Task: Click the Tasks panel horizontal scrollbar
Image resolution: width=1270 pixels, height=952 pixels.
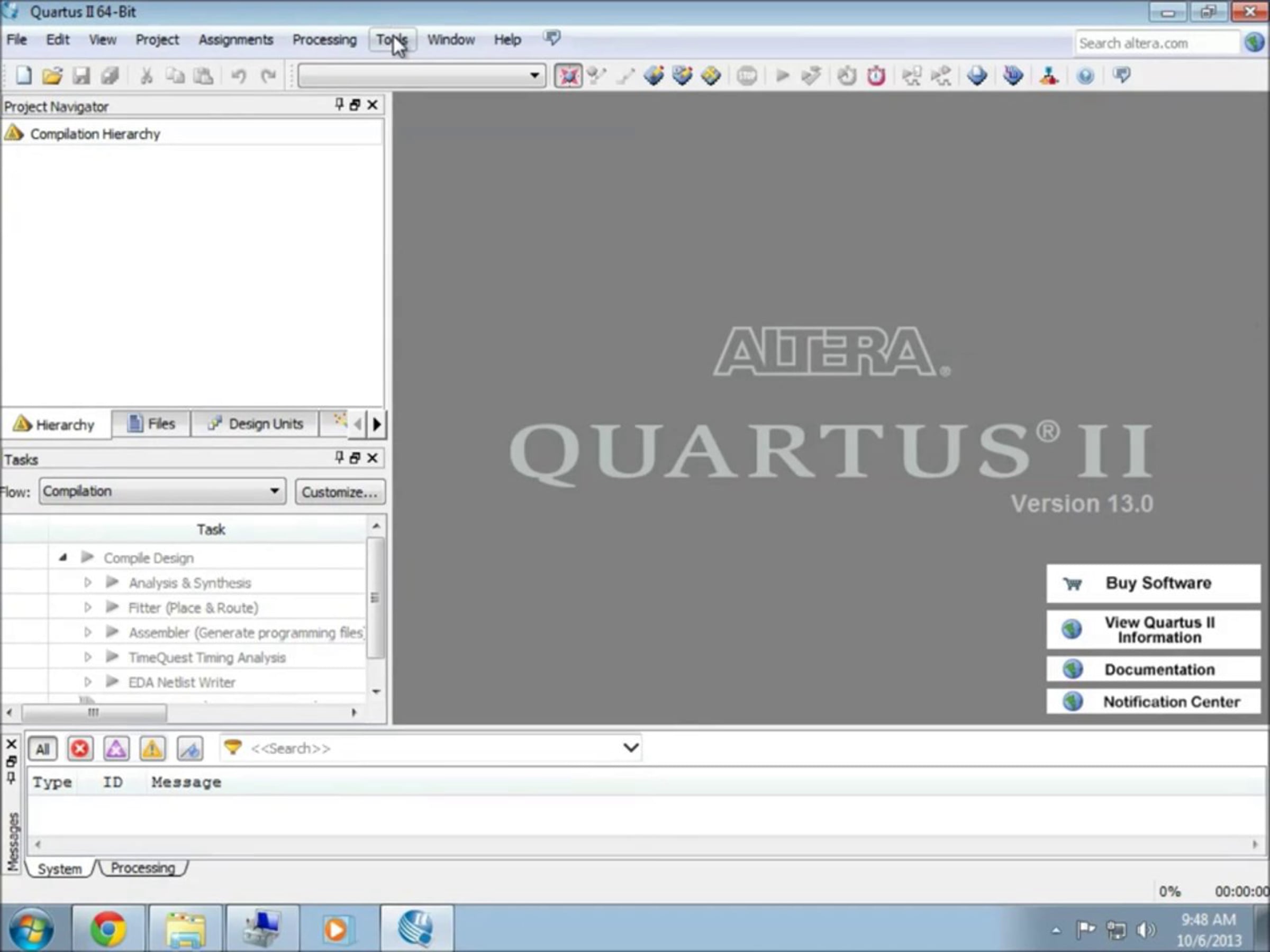Action: (94, 713)
